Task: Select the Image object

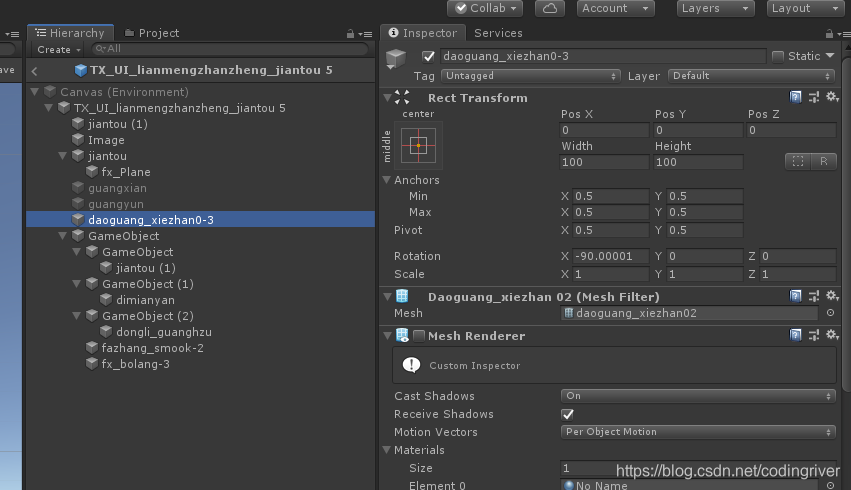Action: 106,140
